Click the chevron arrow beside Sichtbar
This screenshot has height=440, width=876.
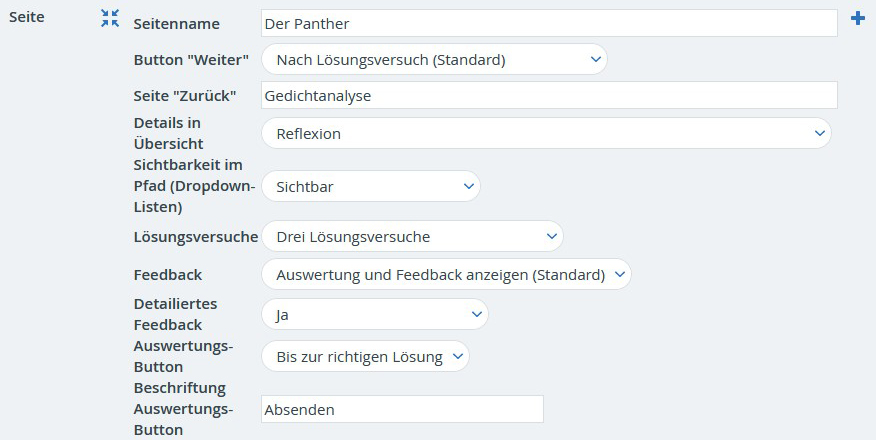point(469,186)
